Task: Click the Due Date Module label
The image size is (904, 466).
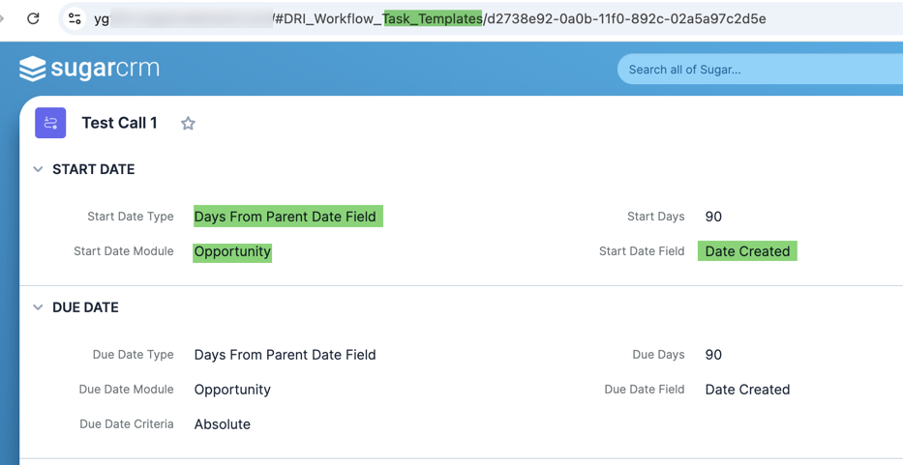Action: tap(126, 389)
